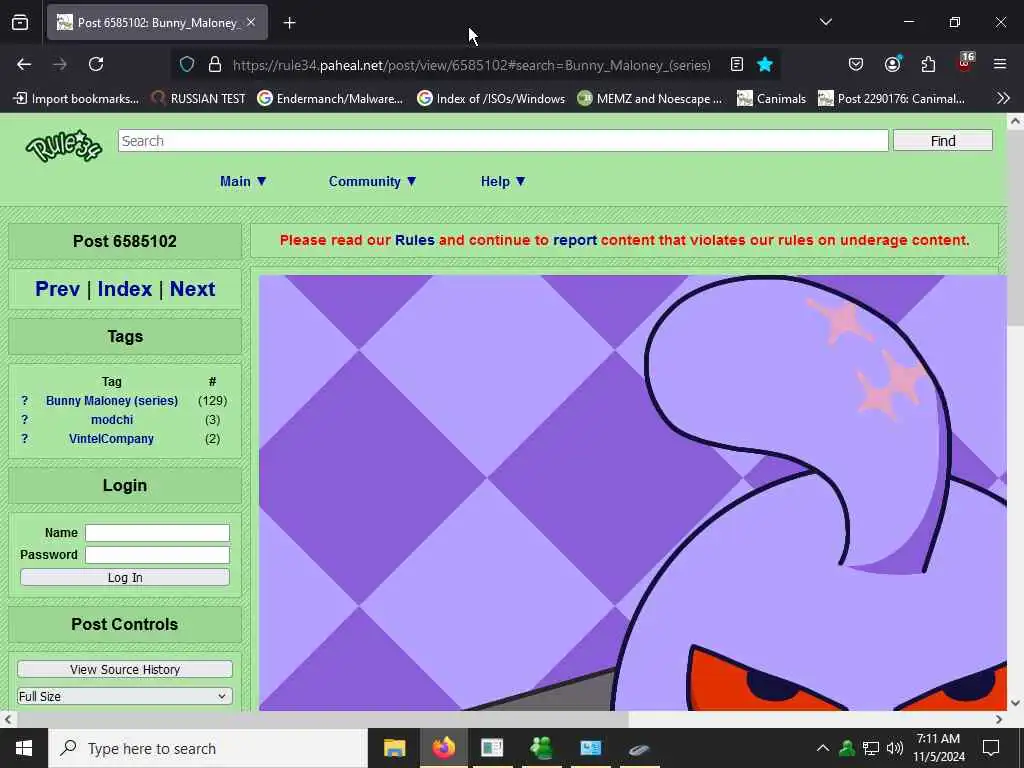The image size is (1024, 768).
Task: Open the MEMZ and Noescape bookmark
Action: coord(650,99)
